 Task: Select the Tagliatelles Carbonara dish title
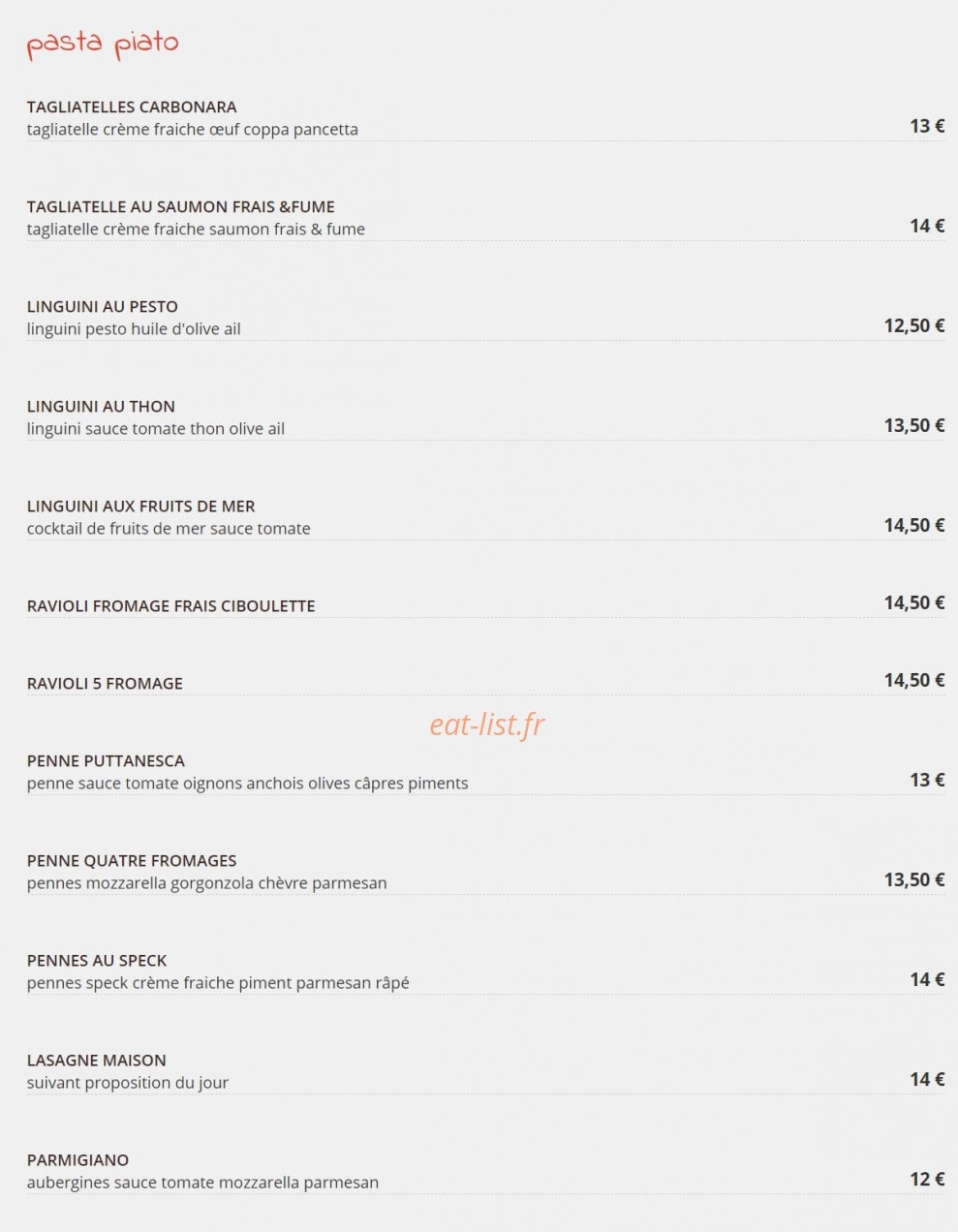click(x=132, y=107)
